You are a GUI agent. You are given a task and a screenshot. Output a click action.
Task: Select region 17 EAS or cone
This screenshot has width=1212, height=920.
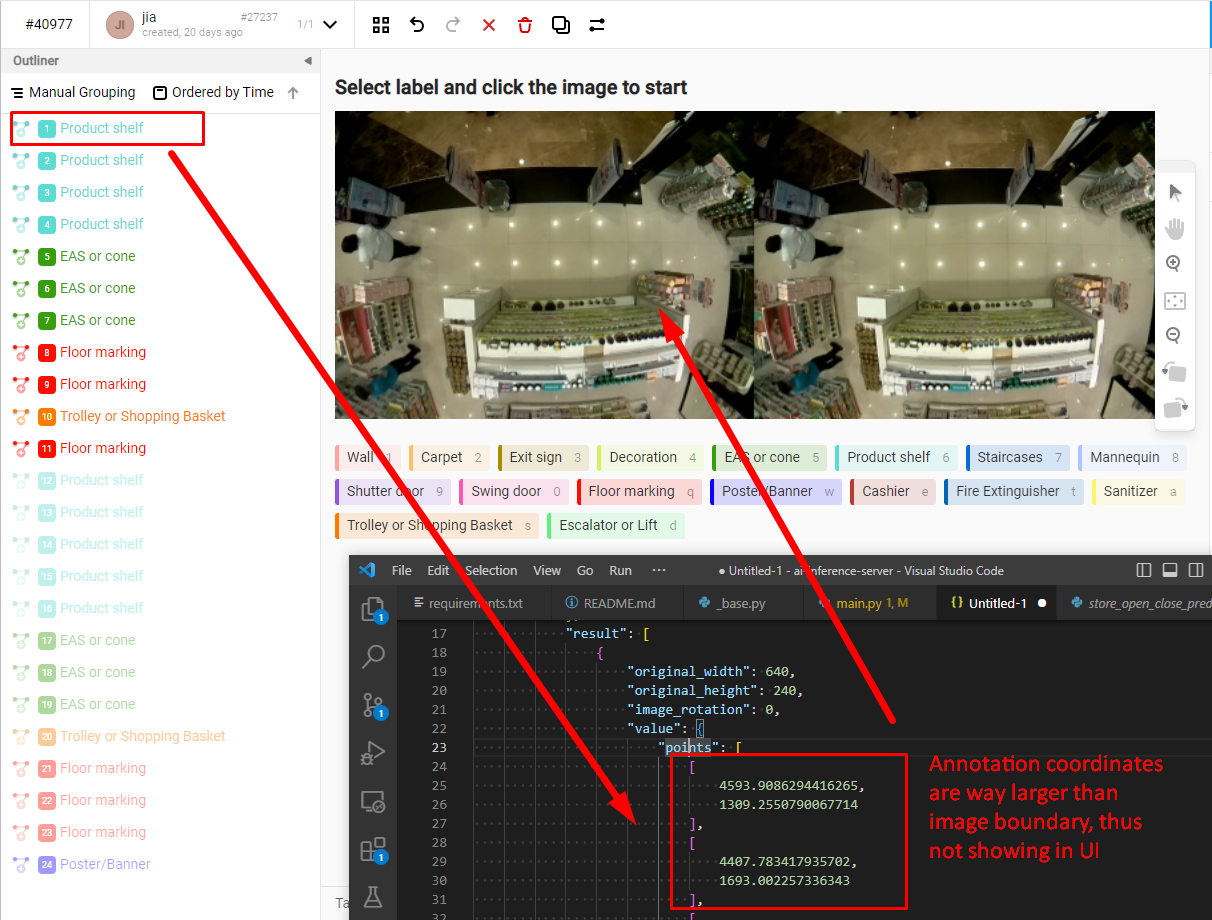tap(160, 640)
